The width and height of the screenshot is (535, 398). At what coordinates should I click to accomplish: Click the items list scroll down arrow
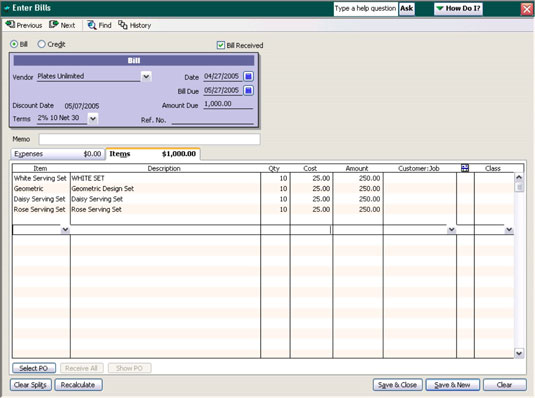(519, 353)
